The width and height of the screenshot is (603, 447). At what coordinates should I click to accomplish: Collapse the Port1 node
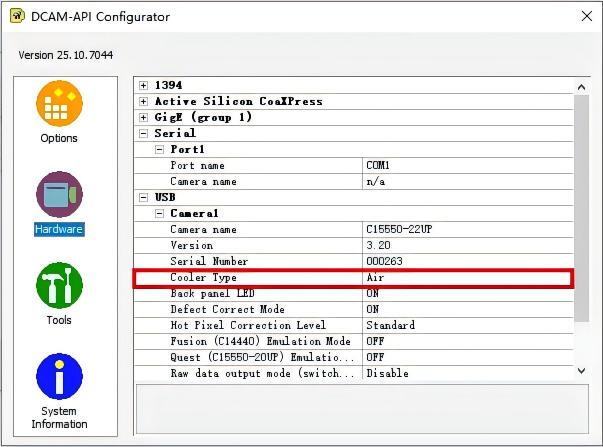(159, 150)
